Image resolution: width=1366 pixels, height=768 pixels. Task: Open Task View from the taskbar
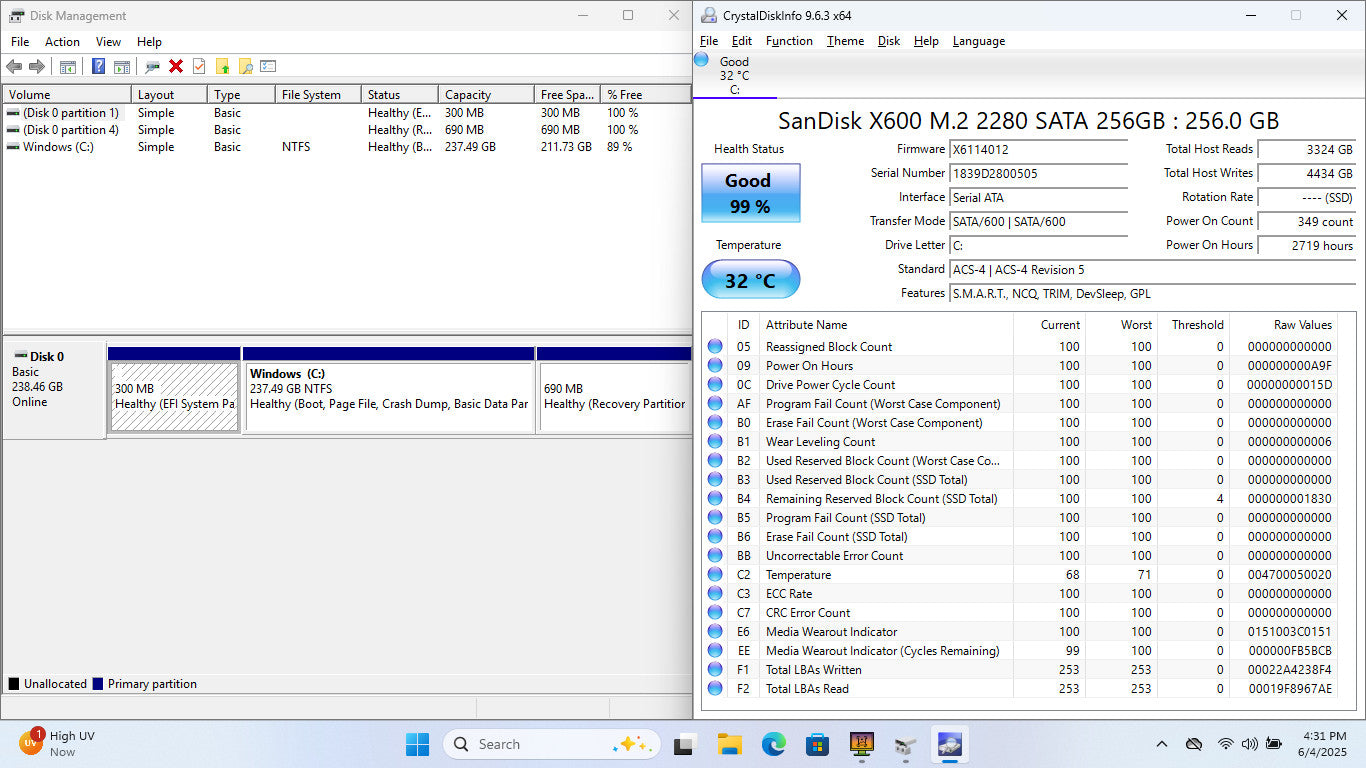[685, 744]
